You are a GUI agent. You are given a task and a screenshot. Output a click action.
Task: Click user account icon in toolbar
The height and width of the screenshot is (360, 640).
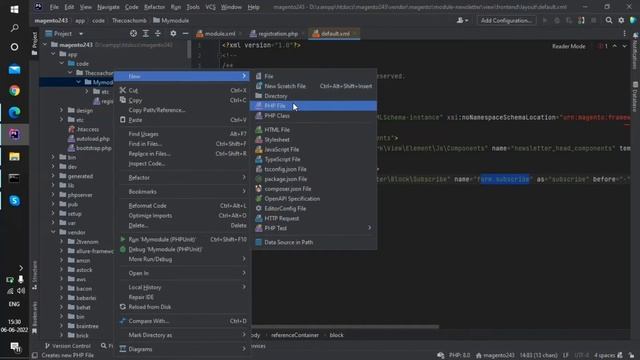click(x=462, y=20)
